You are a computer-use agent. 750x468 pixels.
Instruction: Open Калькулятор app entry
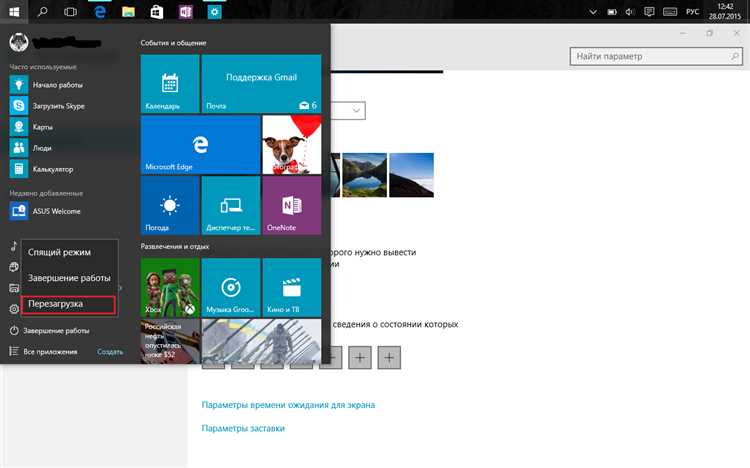click(65, 169)
